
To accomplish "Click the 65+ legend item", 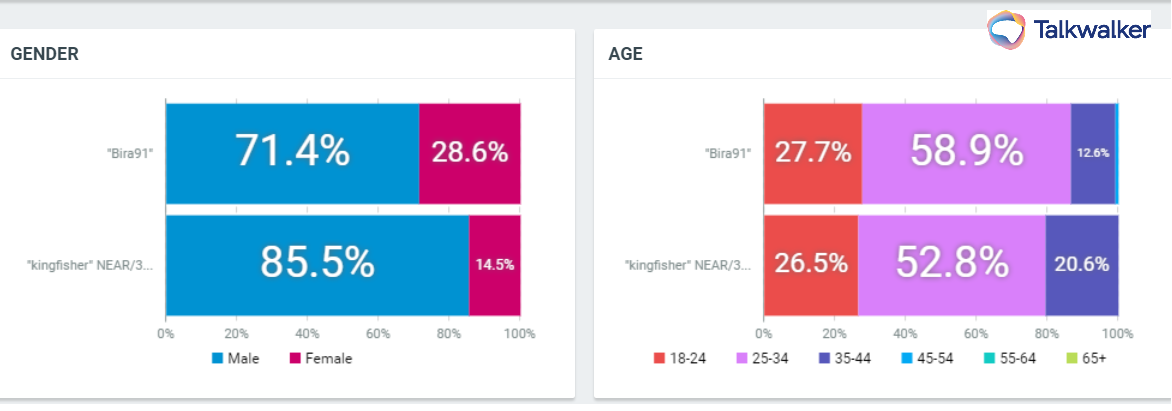I will pos(1084,358).
